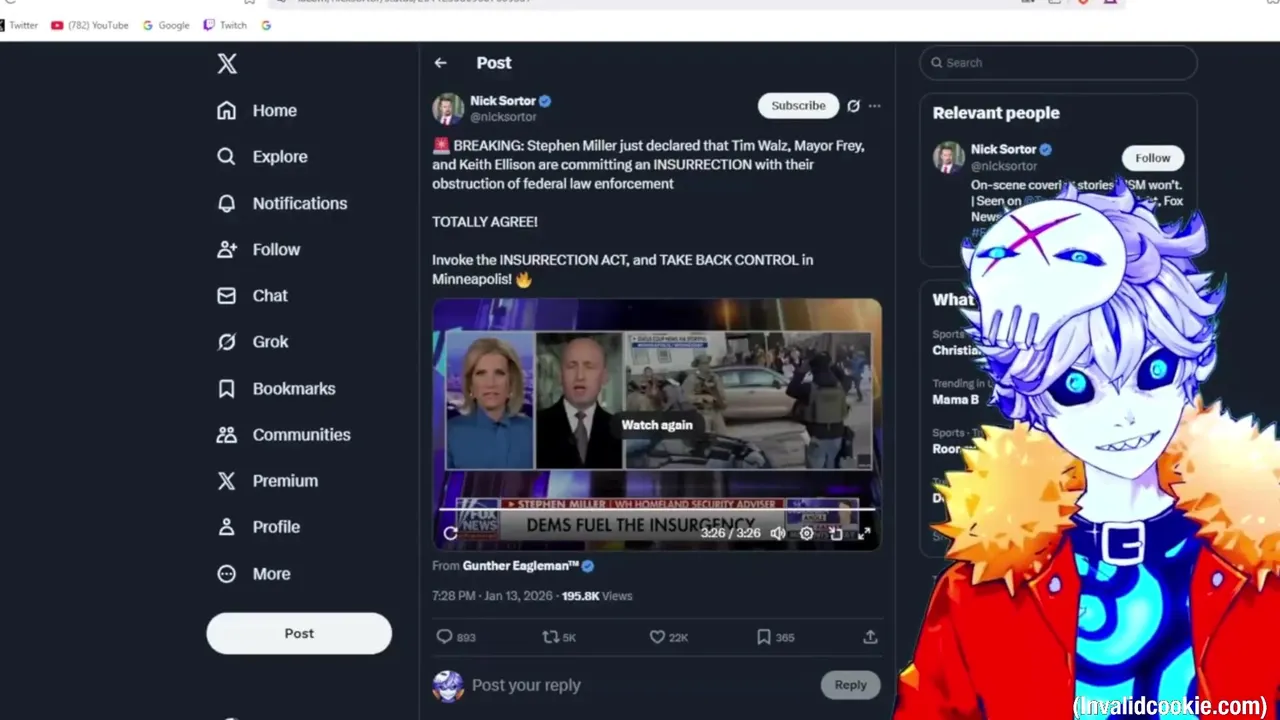
Task: Click the user avatar beside reply field
Action: pos(448,686)
